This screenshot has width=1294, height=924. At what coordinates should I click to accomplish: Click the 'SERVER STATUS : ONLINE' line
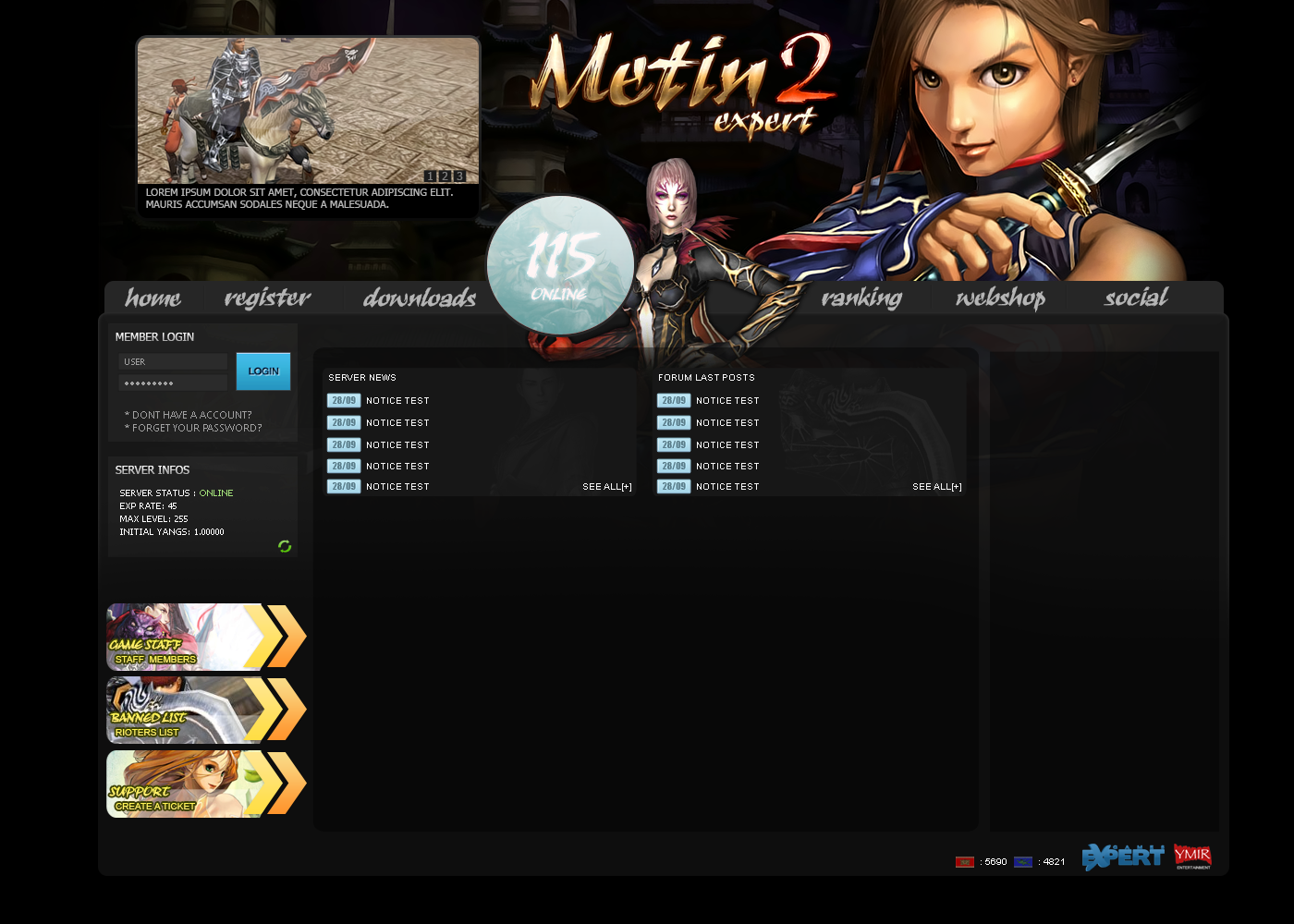point(177,493)
